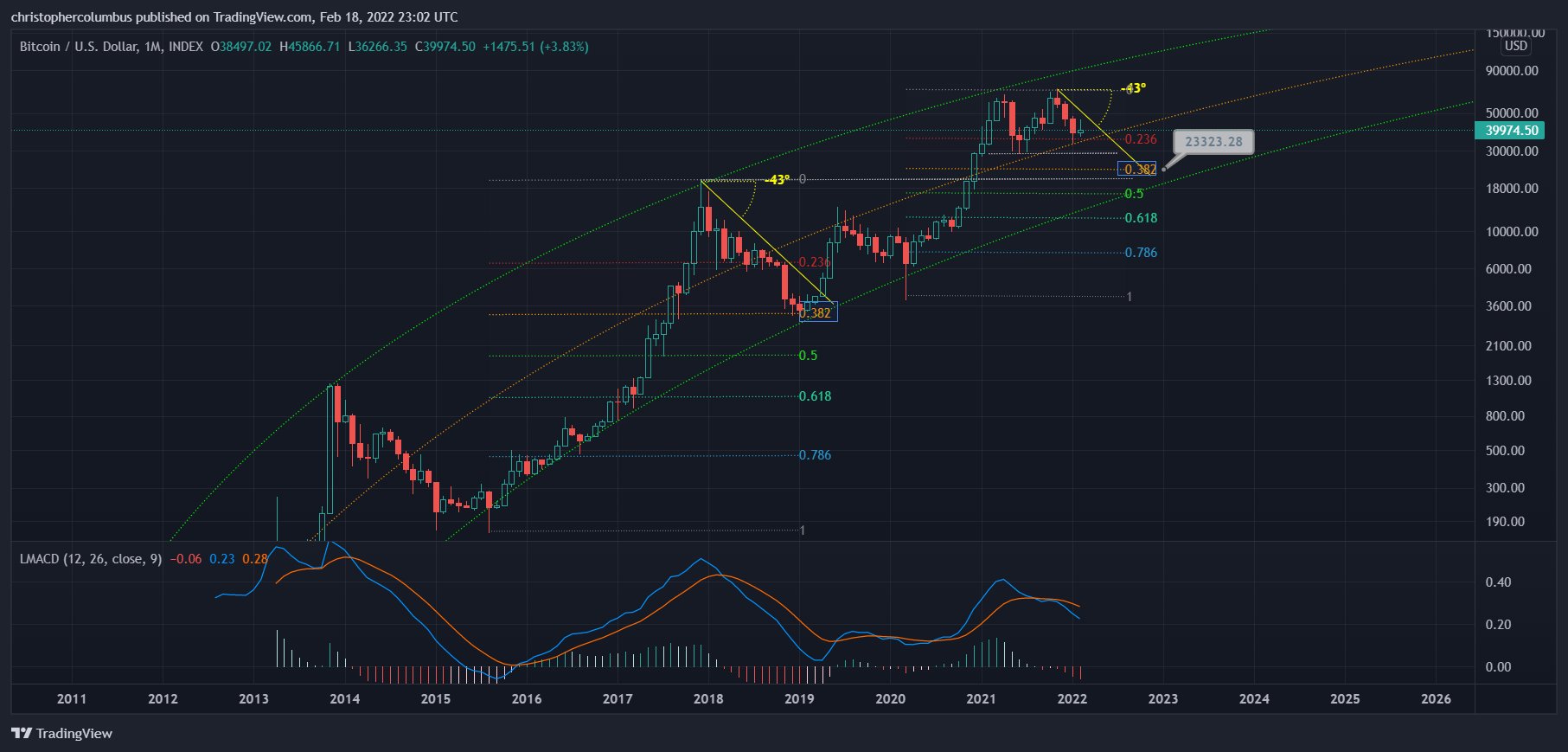The image size is (1568, 752).
Task: Click the TradingView logo icon
Action: [x=22, y=734]
